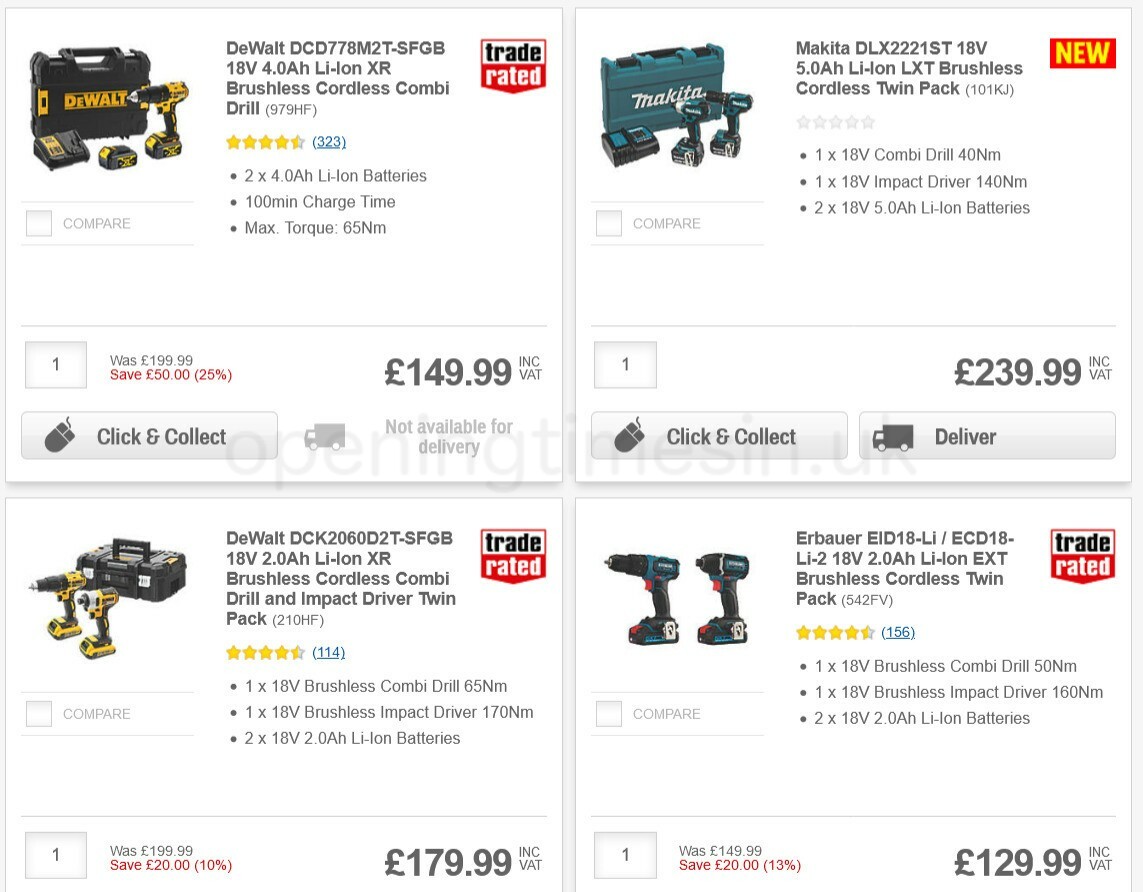
Task: Open the (323) reviews link for DeWalt DCD778M2T
Action: pos(329,141)
